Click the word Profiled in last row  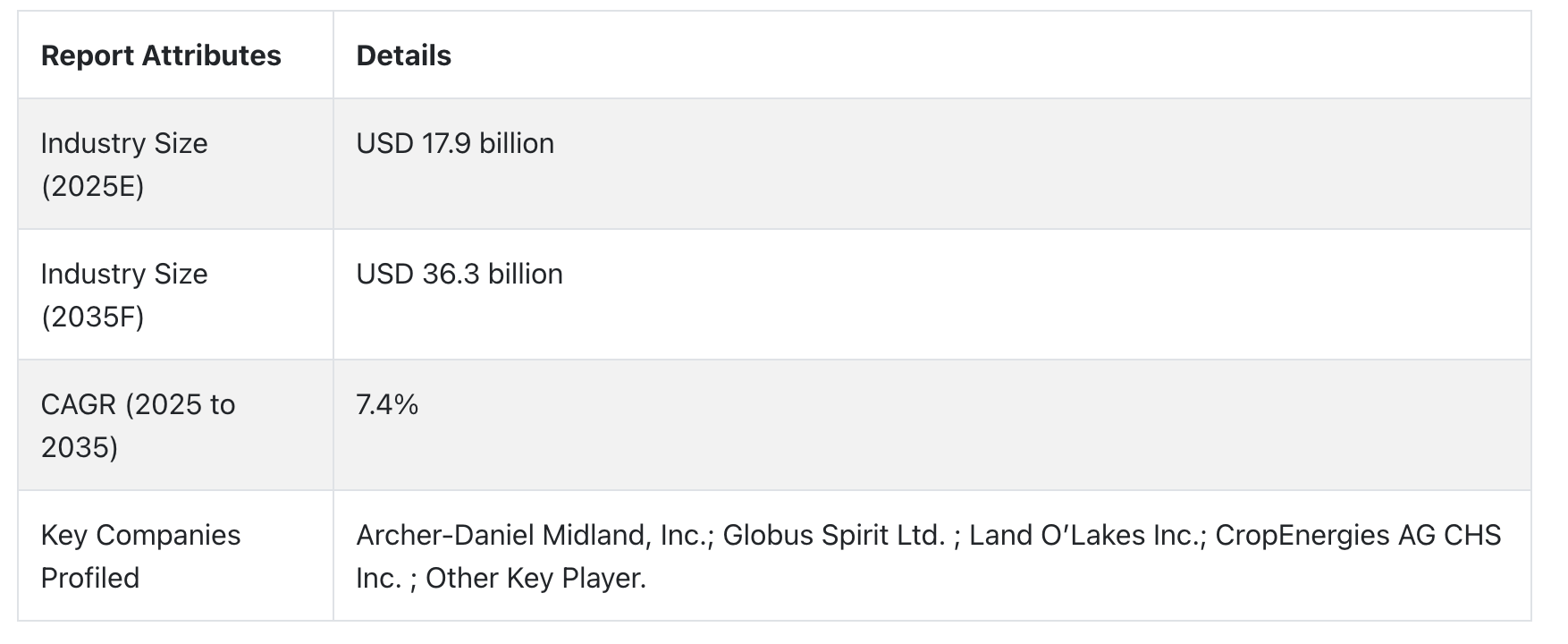click(x=90, y=578)
